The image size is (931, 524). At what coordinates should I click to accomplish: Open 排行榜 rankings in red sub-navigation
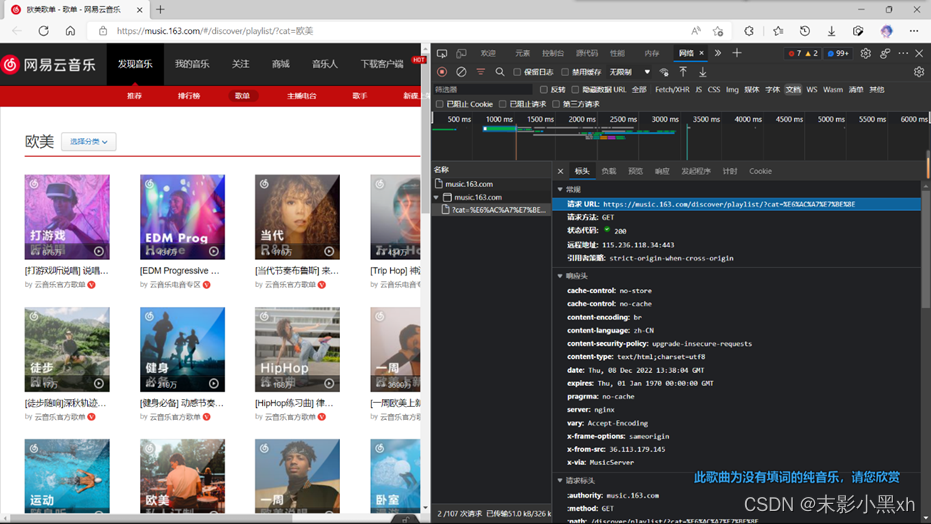coord(189,96)
